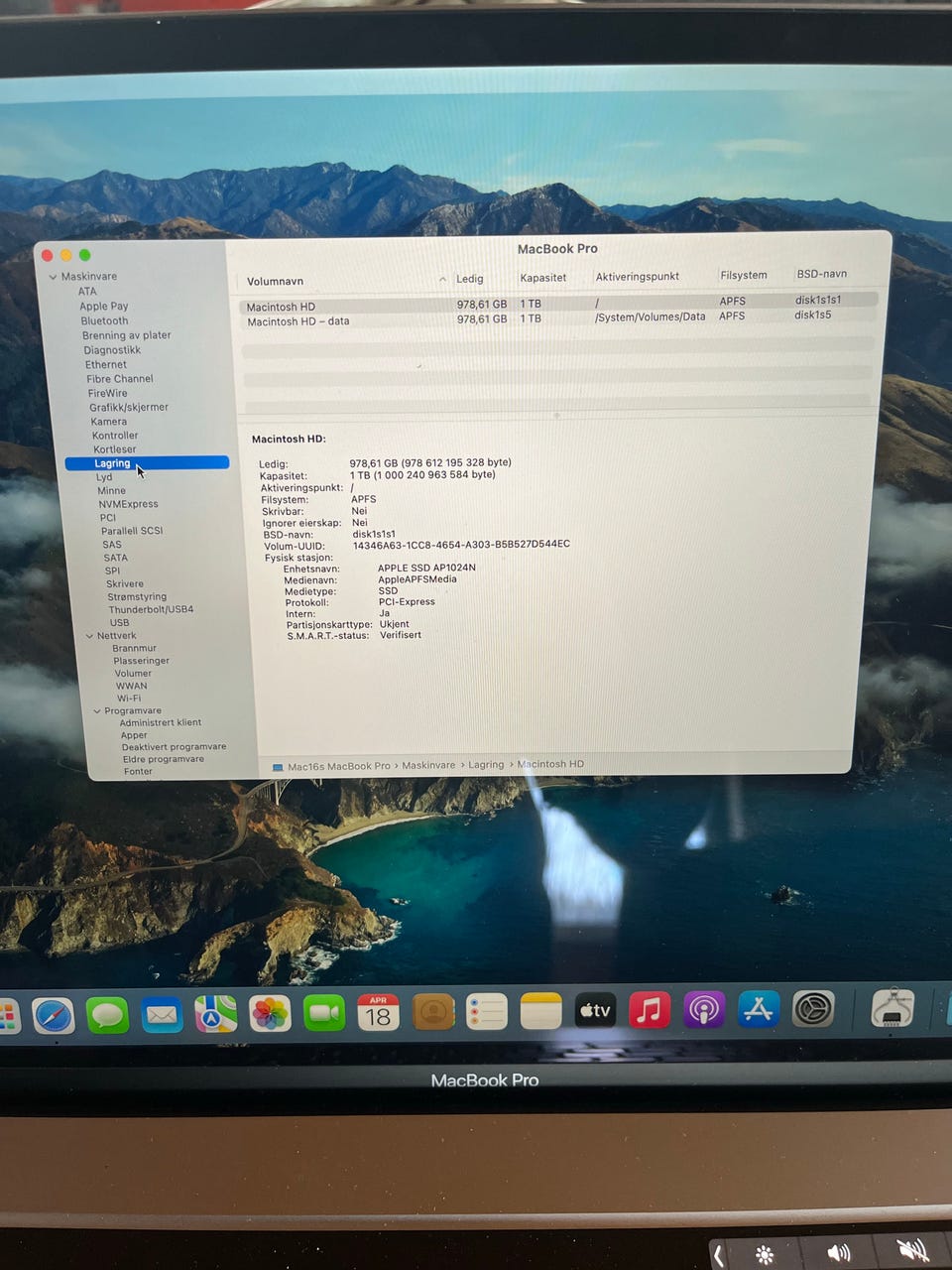Open FaceTime from the Dock
Viewport: 952px width, 1270px height.
[324, 1013]
